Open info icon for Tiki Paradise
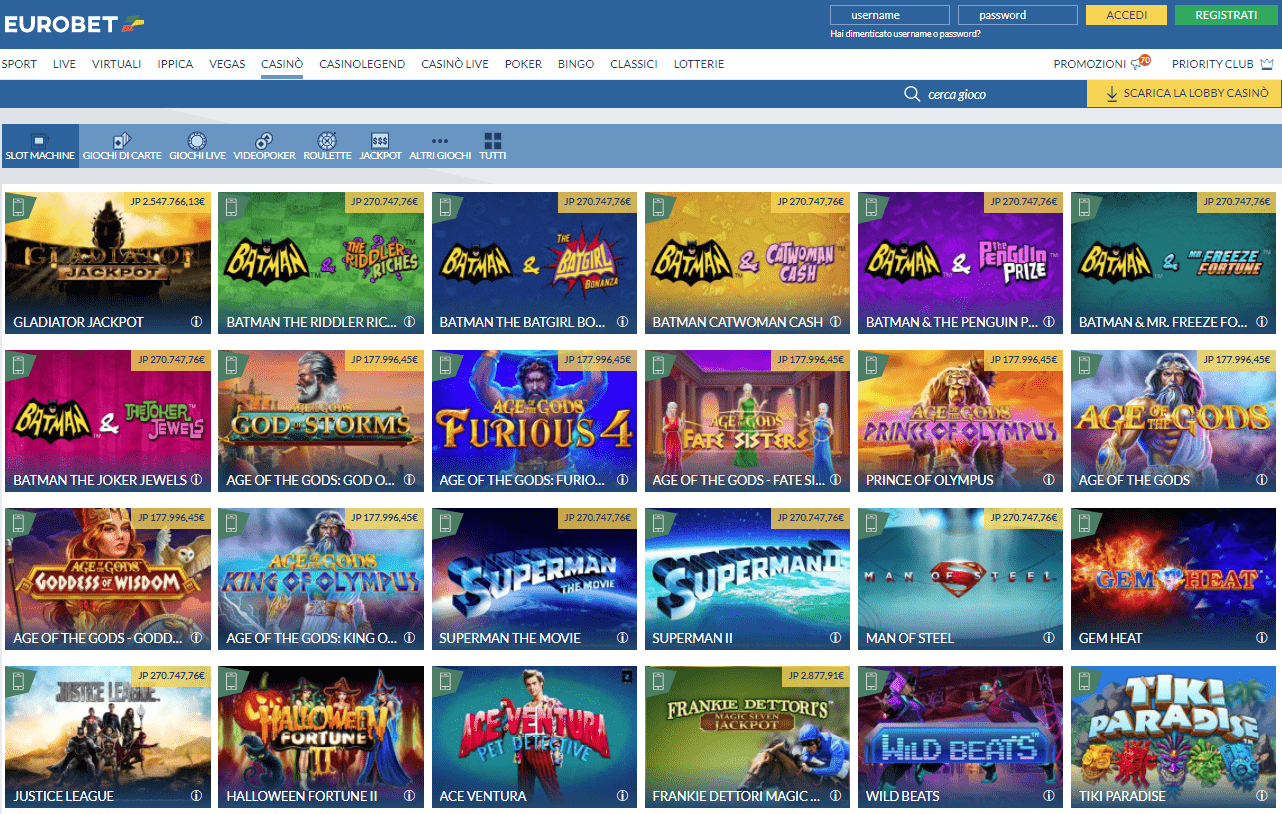 (1262, 796)
